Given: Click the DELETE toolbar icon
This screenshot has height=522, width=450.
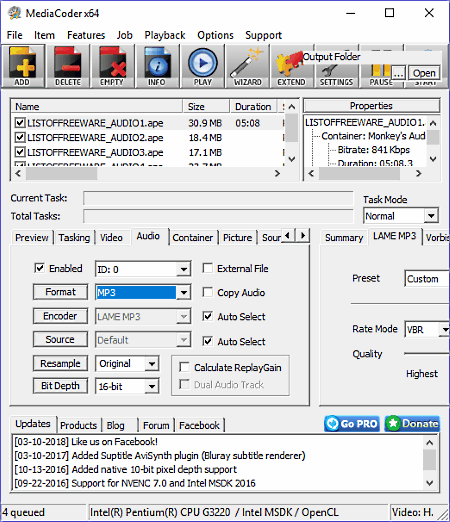Looking at the screenshot, I should 68,66.
